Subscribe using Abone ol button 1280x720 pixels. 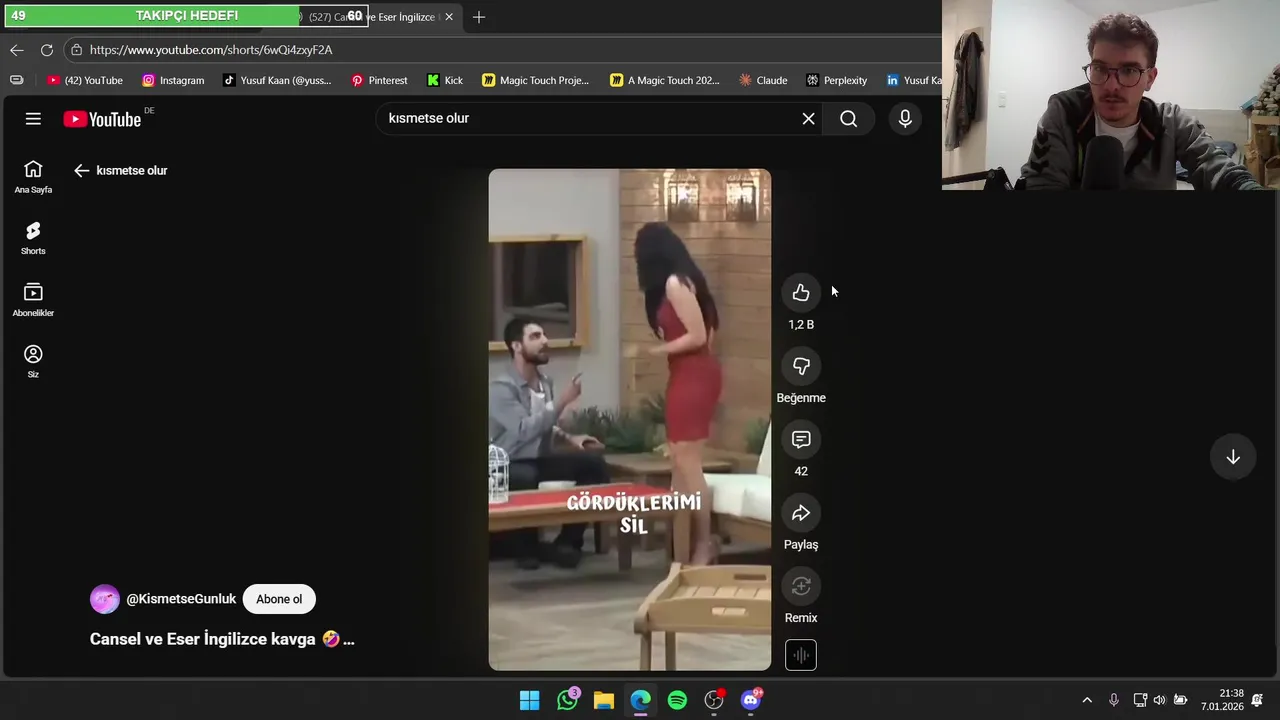[x=279, y=599]
